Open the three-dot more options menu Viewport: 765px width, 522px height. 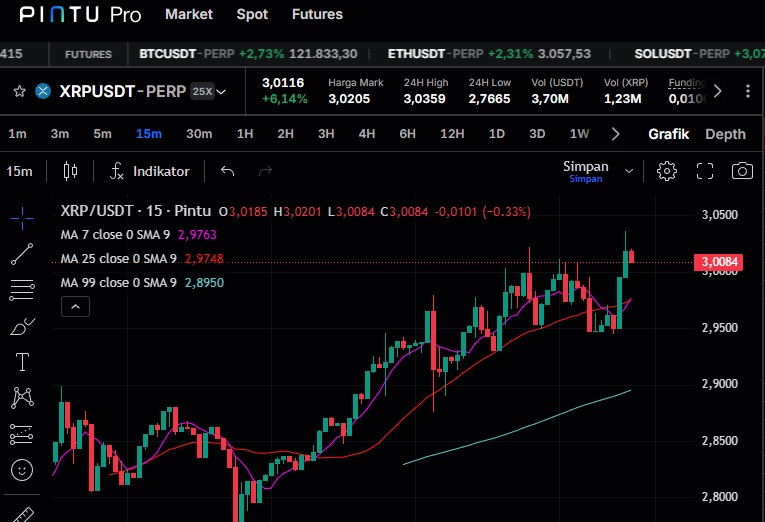pyautogui.click(x=747, y=91)
